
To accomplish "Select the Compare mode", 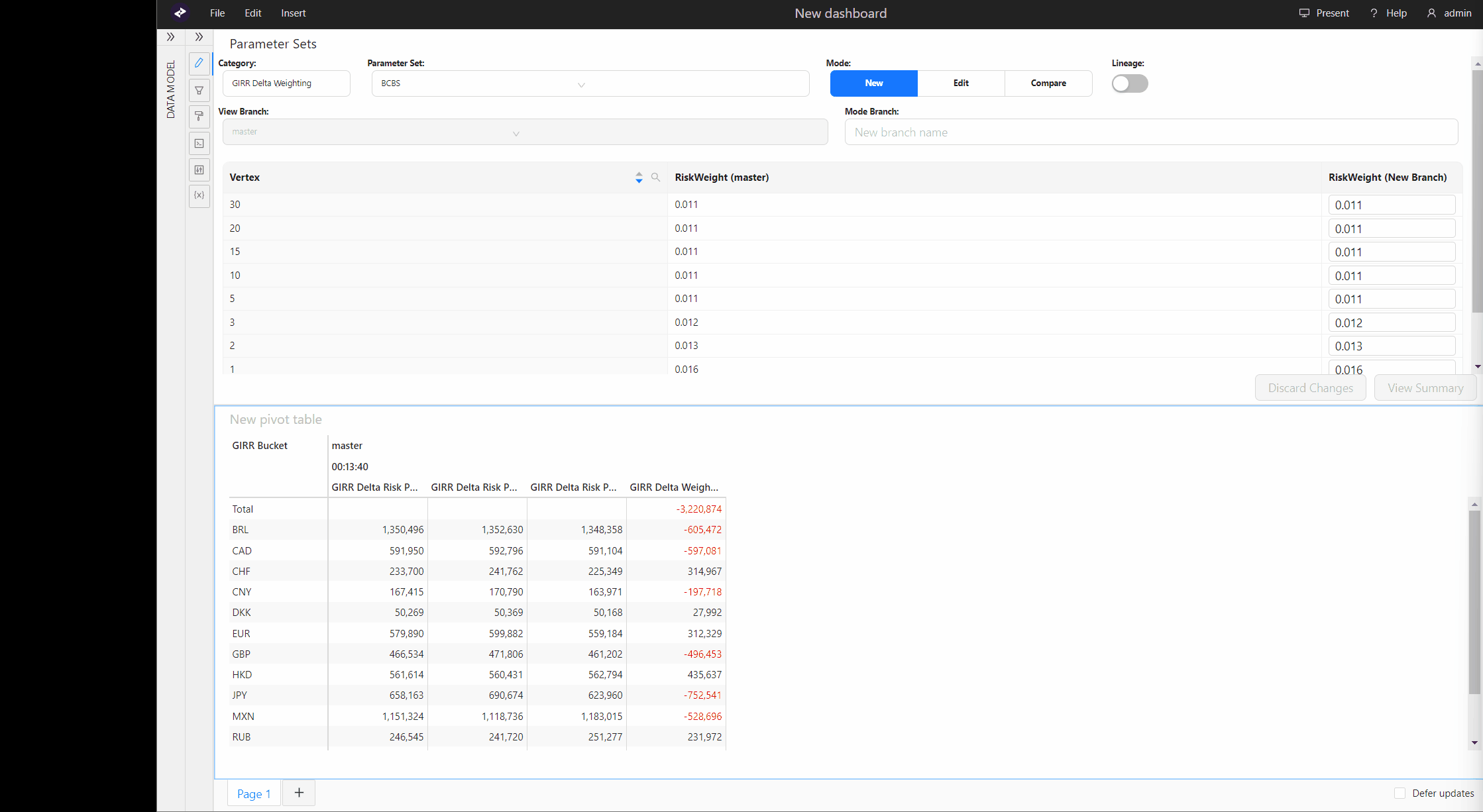I will point(1048,83).
